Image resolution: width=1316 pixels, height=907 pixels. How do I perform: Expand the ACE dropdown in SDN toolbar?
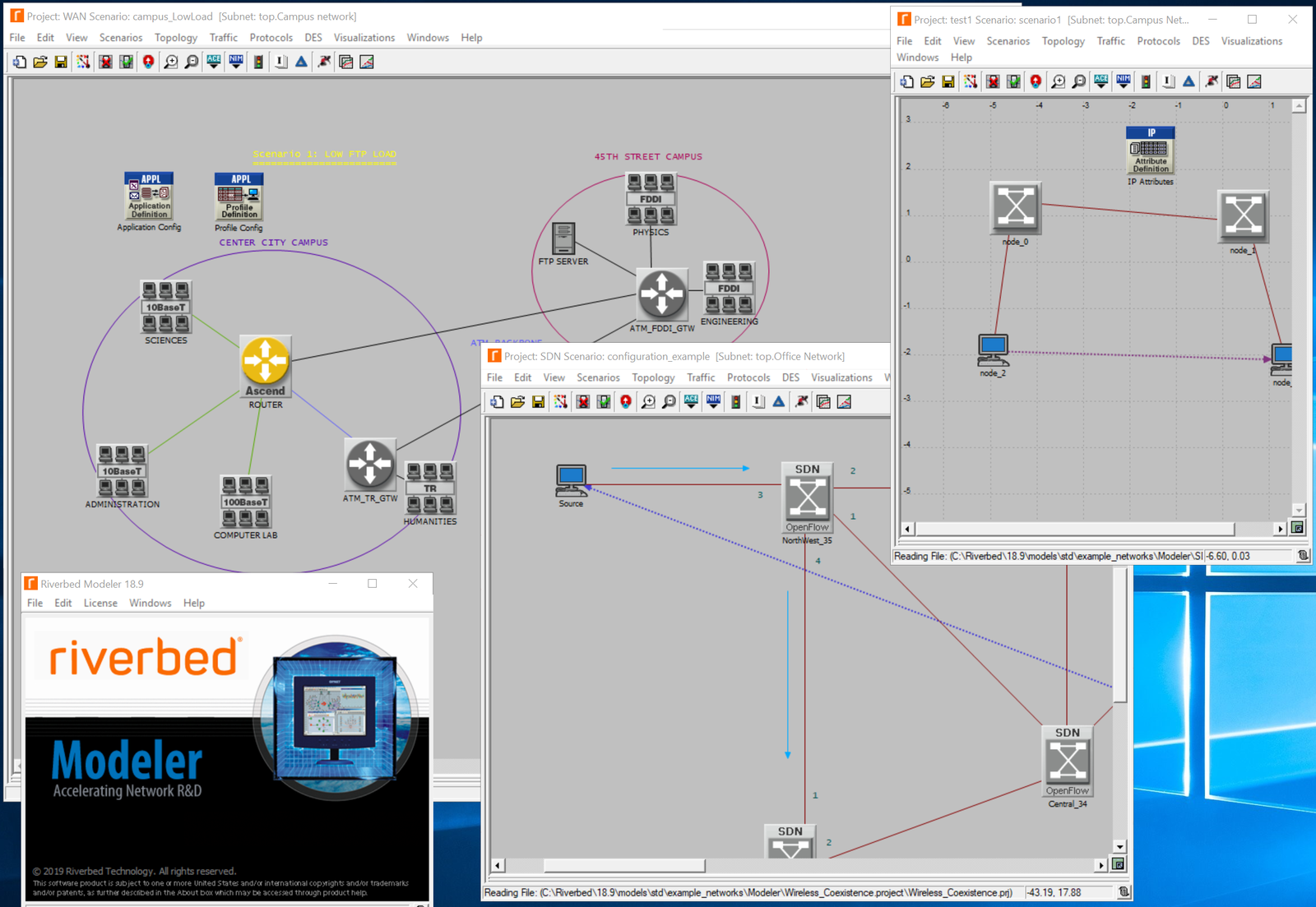click(691, 401)
